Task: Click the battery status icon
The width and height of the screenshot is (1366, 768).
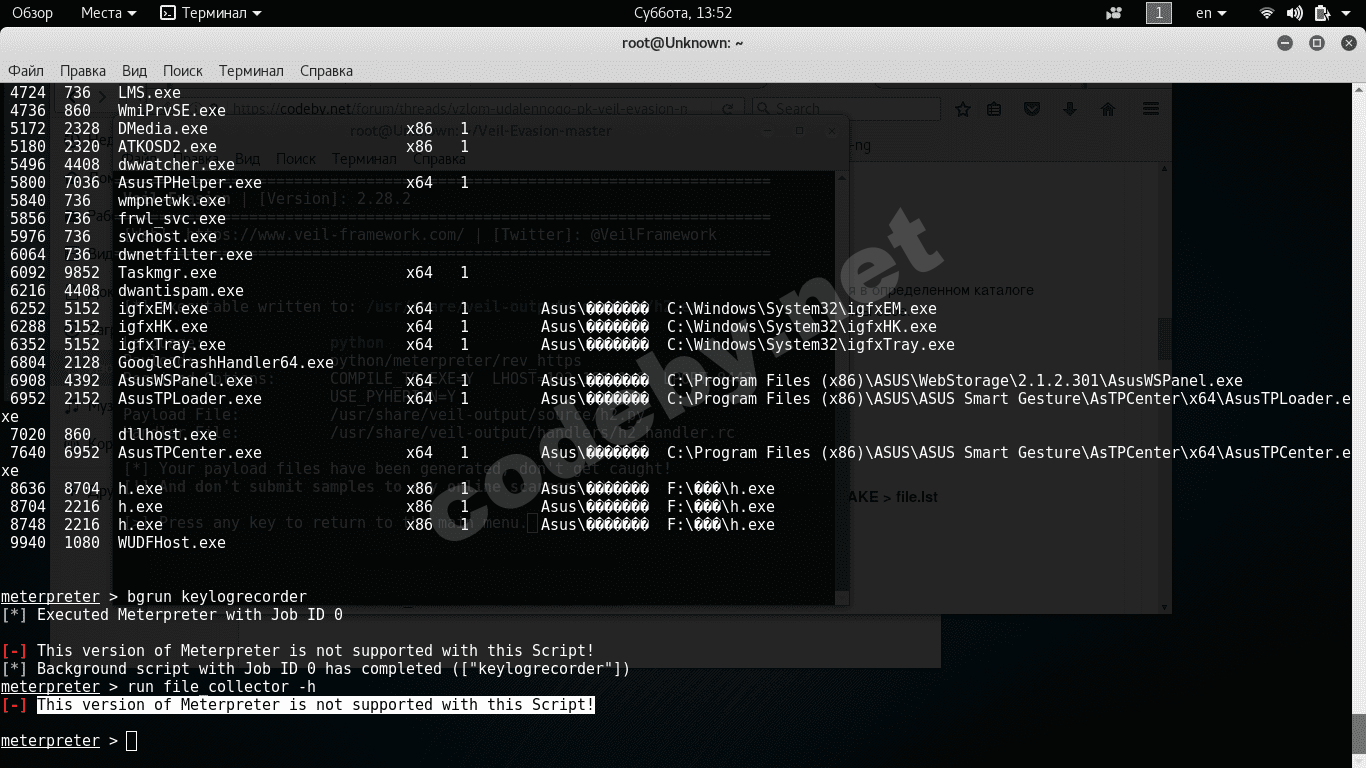Action: click(x=1322, y=13)
